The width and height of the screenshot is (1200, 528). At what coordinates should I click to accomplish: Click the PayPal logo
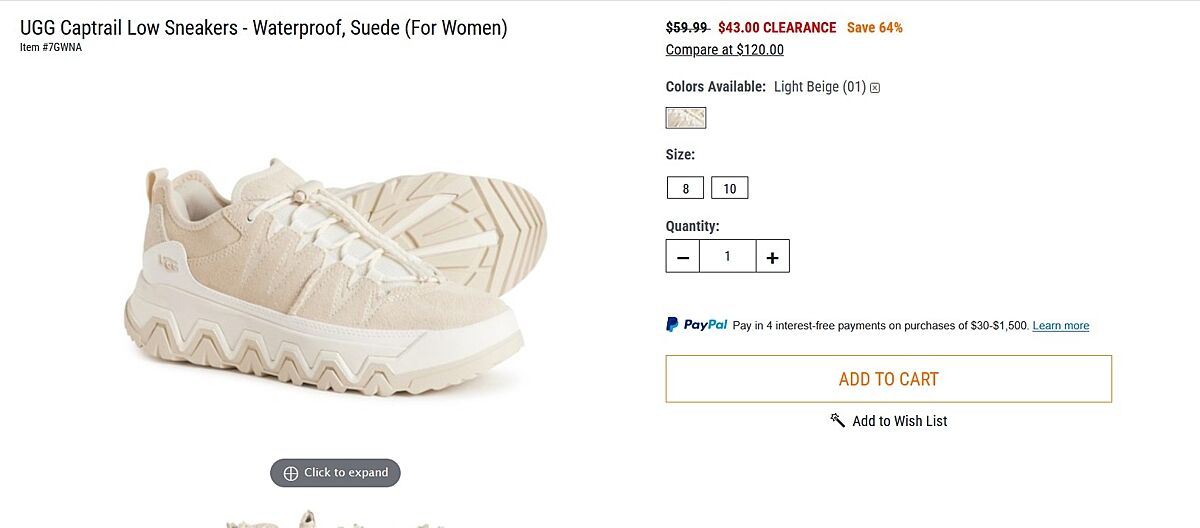[x=697, y=325]
